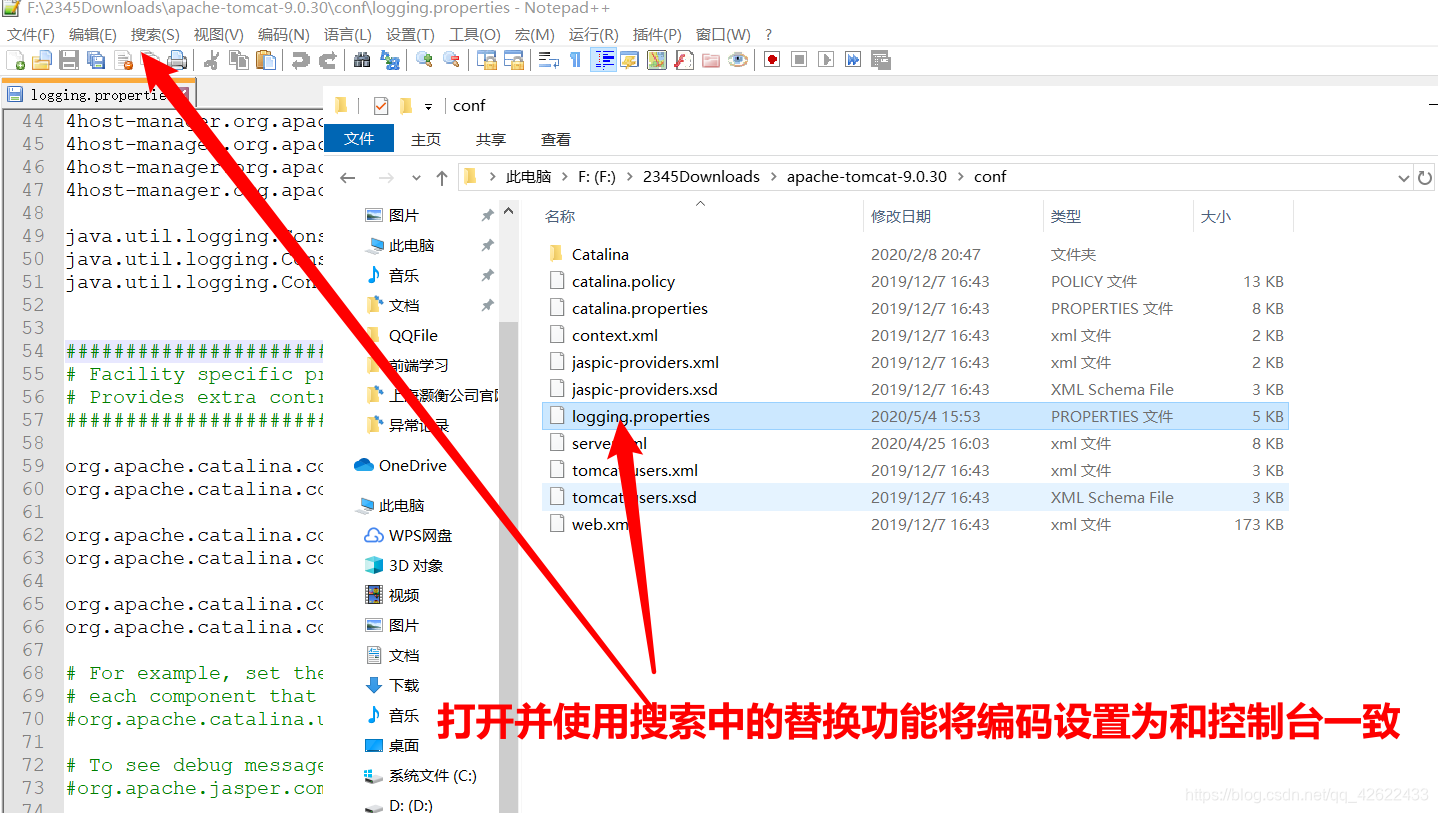
Task: Open the 搜索(S) menu
Action: pos(154,34)
